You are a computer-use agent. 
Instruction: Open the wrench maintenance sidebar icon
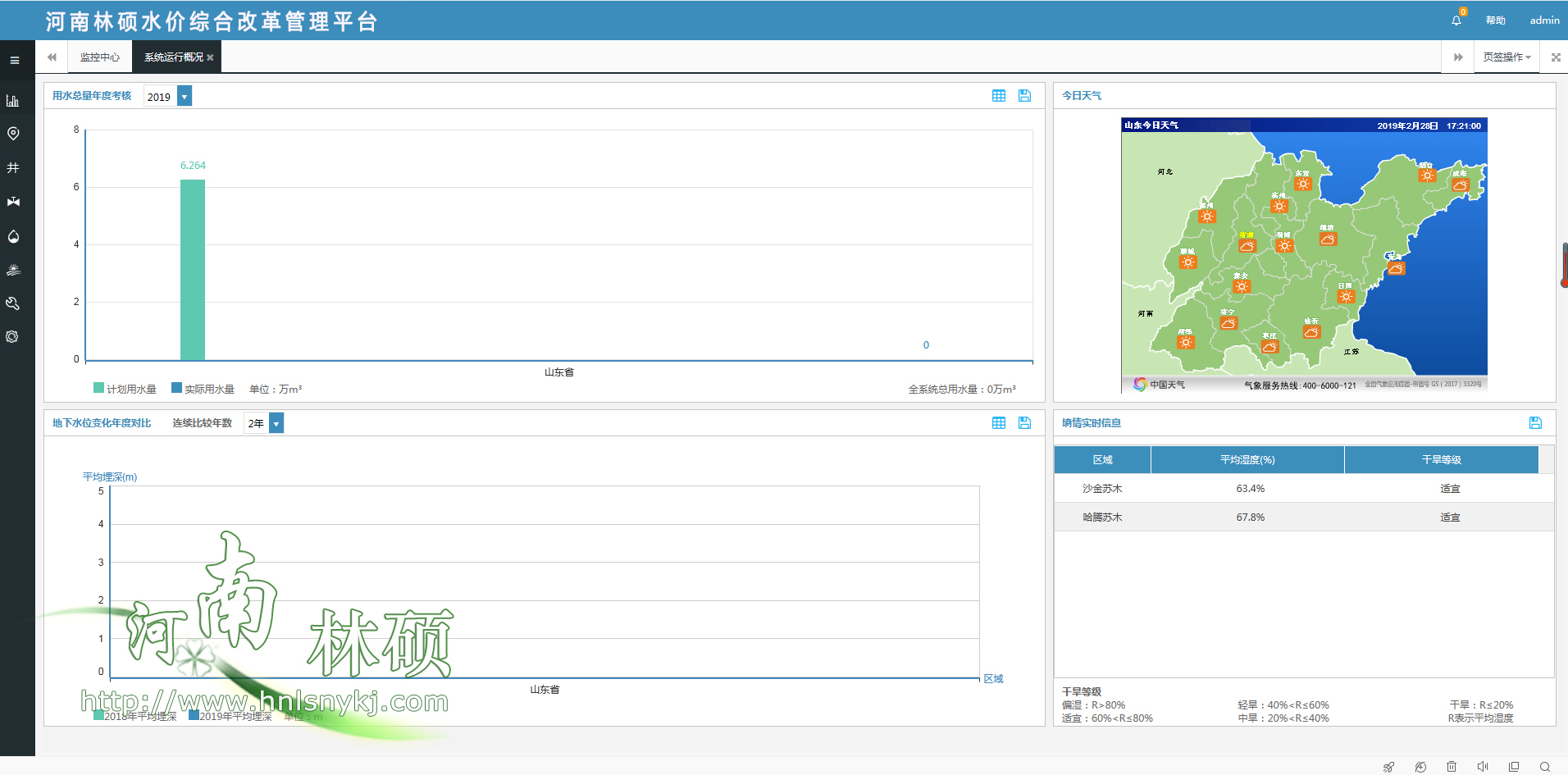point(13,303)
